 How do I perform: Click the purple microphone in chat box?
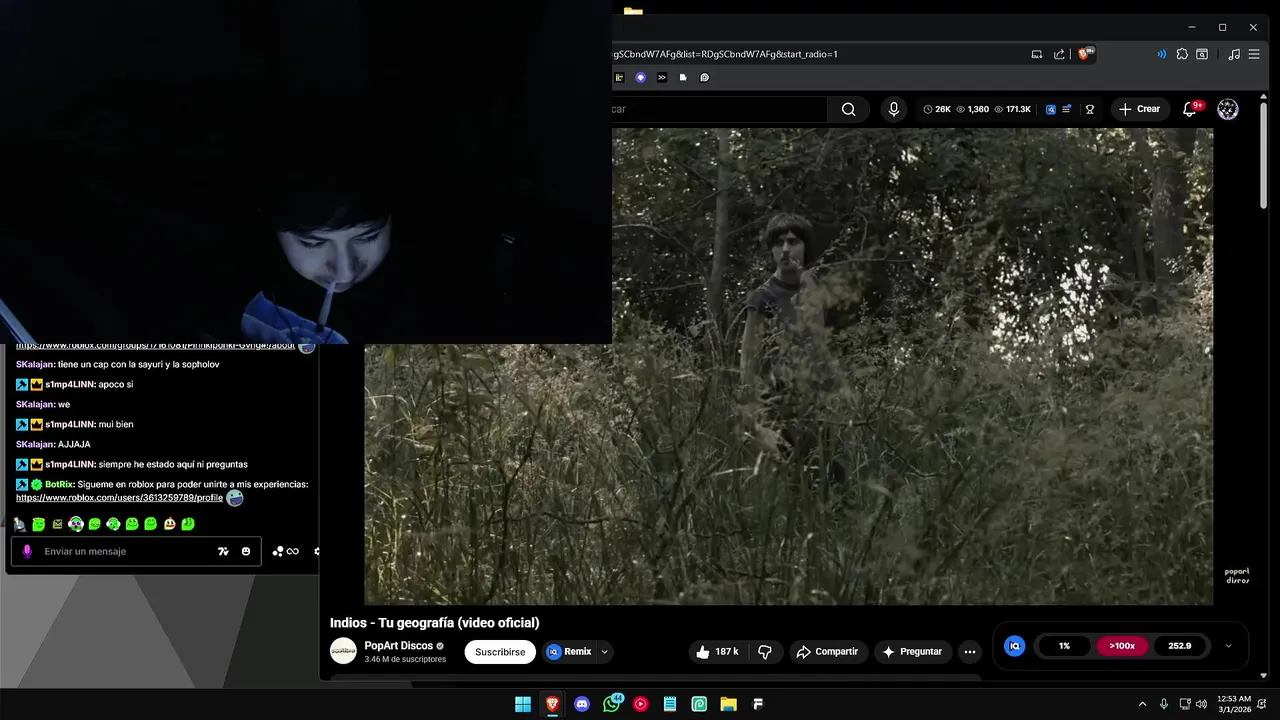pyautogui.click(x=27, y=551)
